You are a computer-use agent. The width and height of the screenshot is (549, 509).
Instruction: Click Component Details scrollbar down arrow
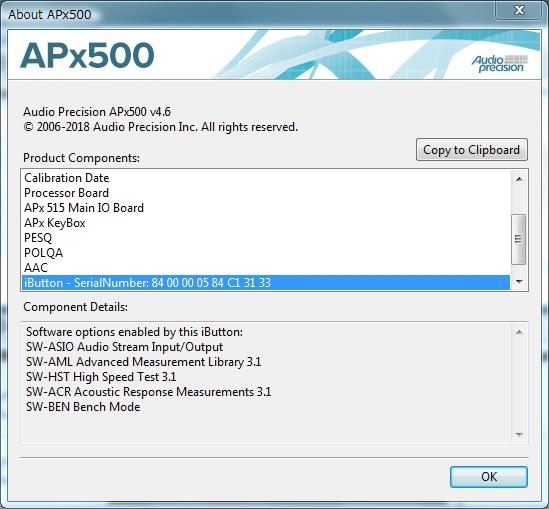click(x=519, y=434)
